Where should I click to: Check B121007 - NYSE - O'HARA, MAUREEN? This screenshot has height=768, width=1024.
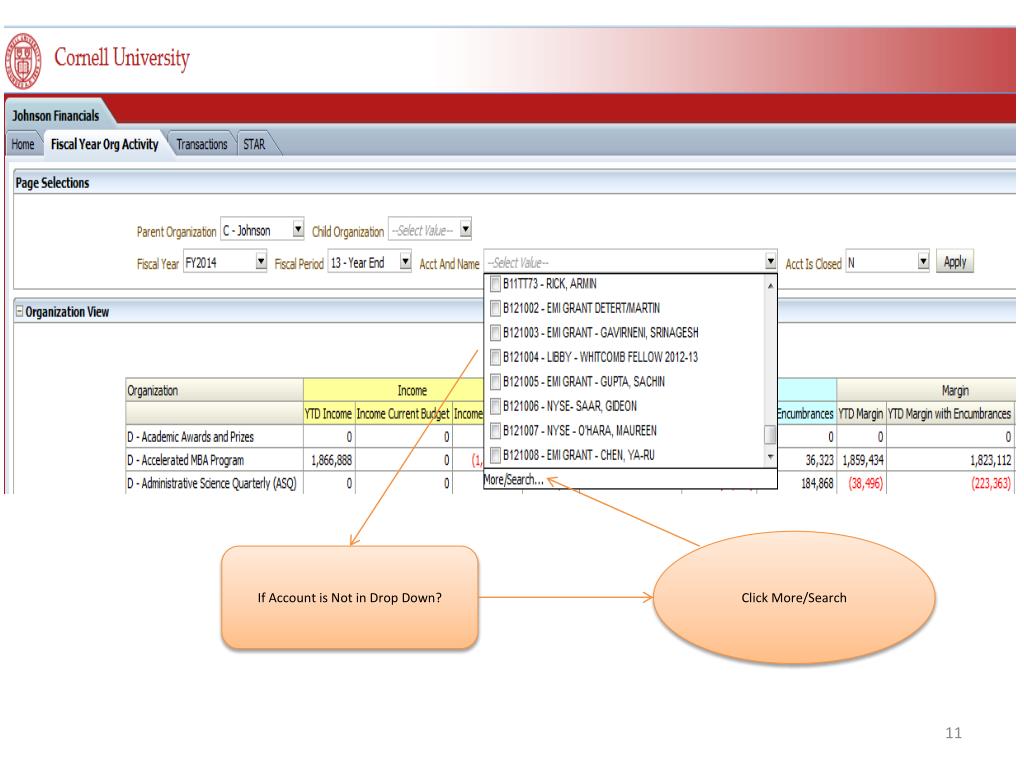point(495,430)
